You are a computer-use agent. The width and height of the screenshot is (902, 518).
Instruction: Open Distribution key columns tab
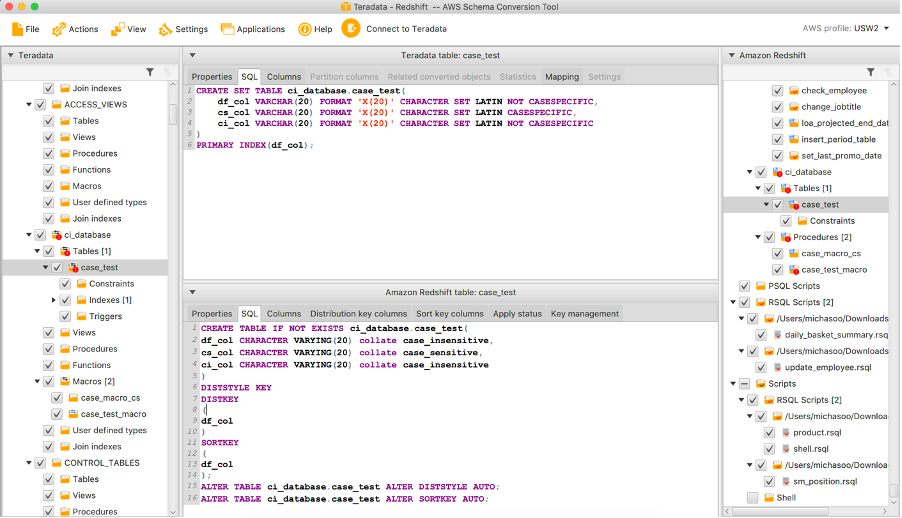358,314
